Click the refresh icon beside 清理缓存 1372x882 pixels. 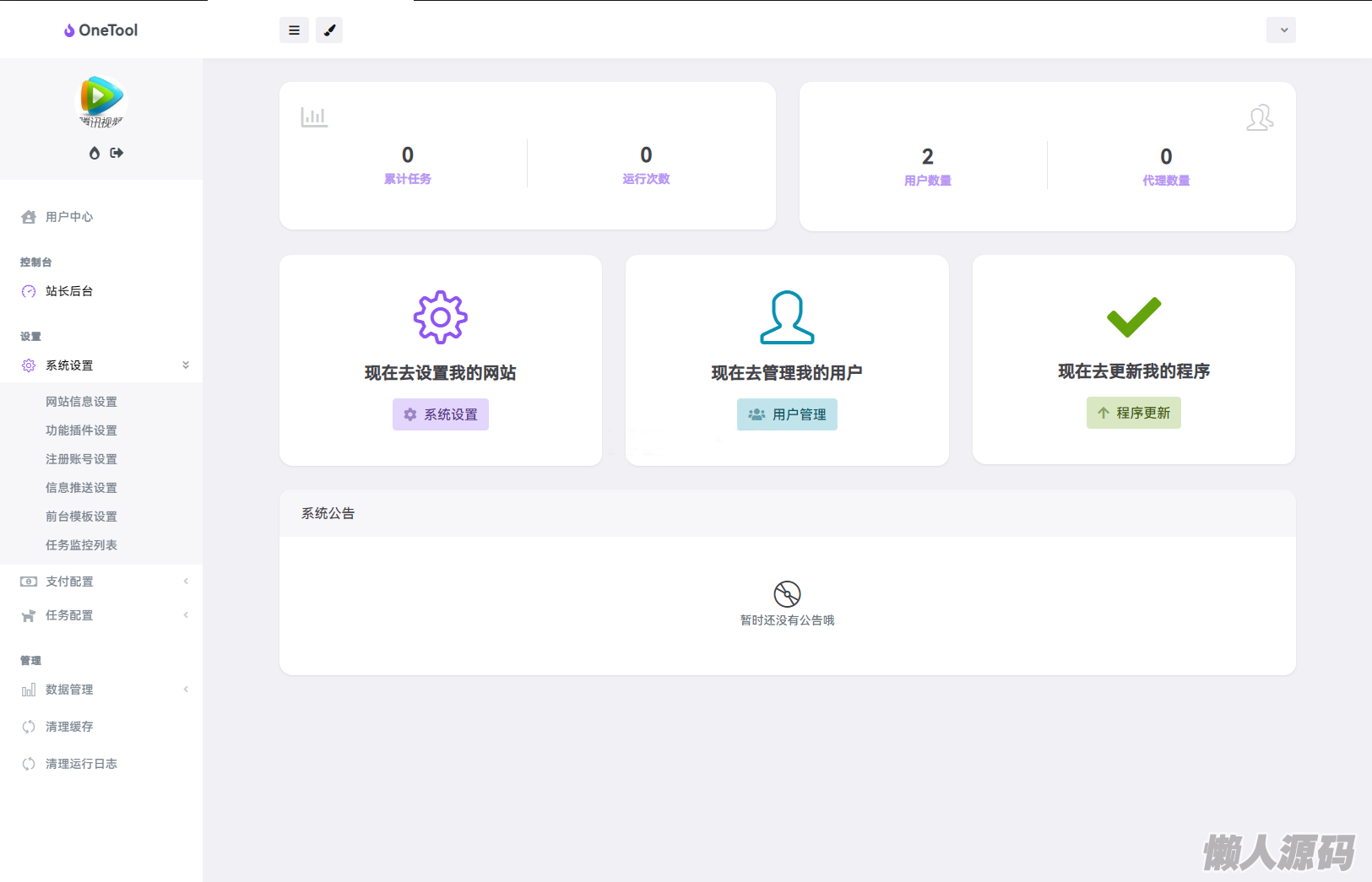(29, 727)
